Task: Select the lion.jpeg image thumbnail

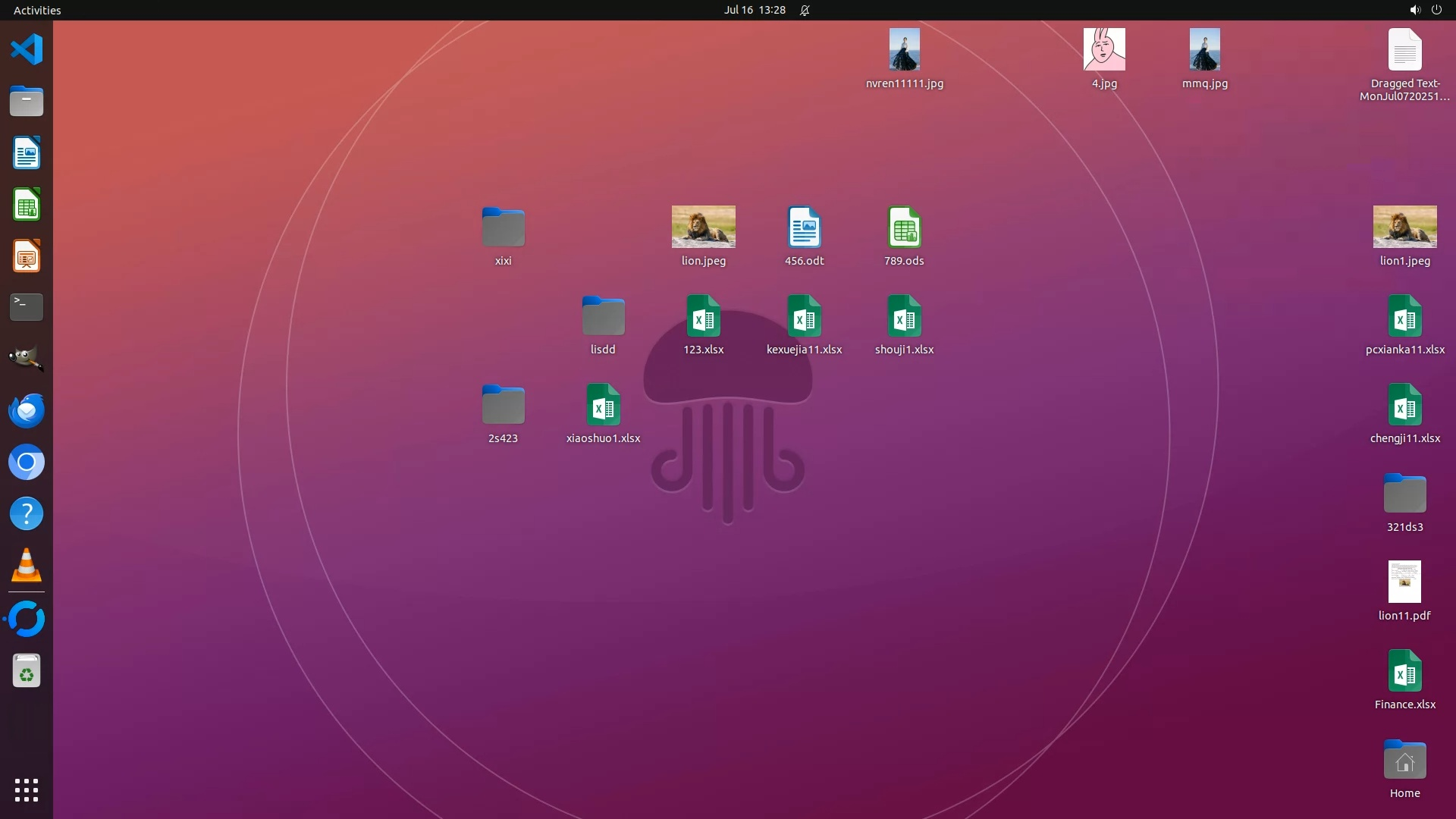Action: coord(703,227)
